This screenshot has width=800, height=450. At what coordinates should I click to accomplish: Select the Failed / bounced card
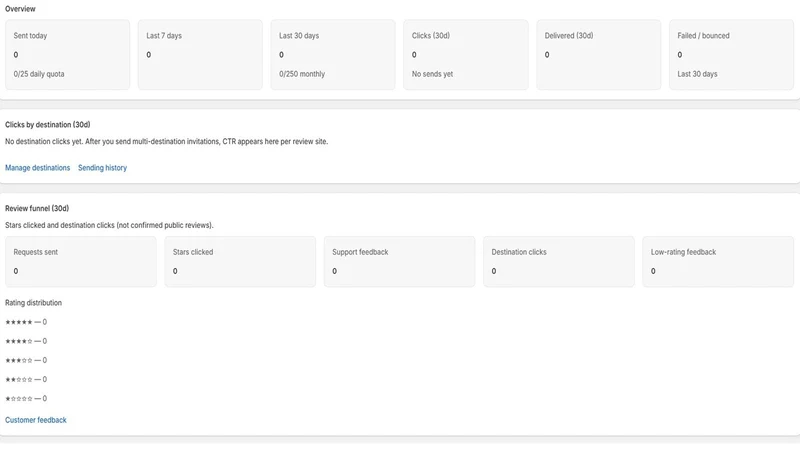pos(731,55)
